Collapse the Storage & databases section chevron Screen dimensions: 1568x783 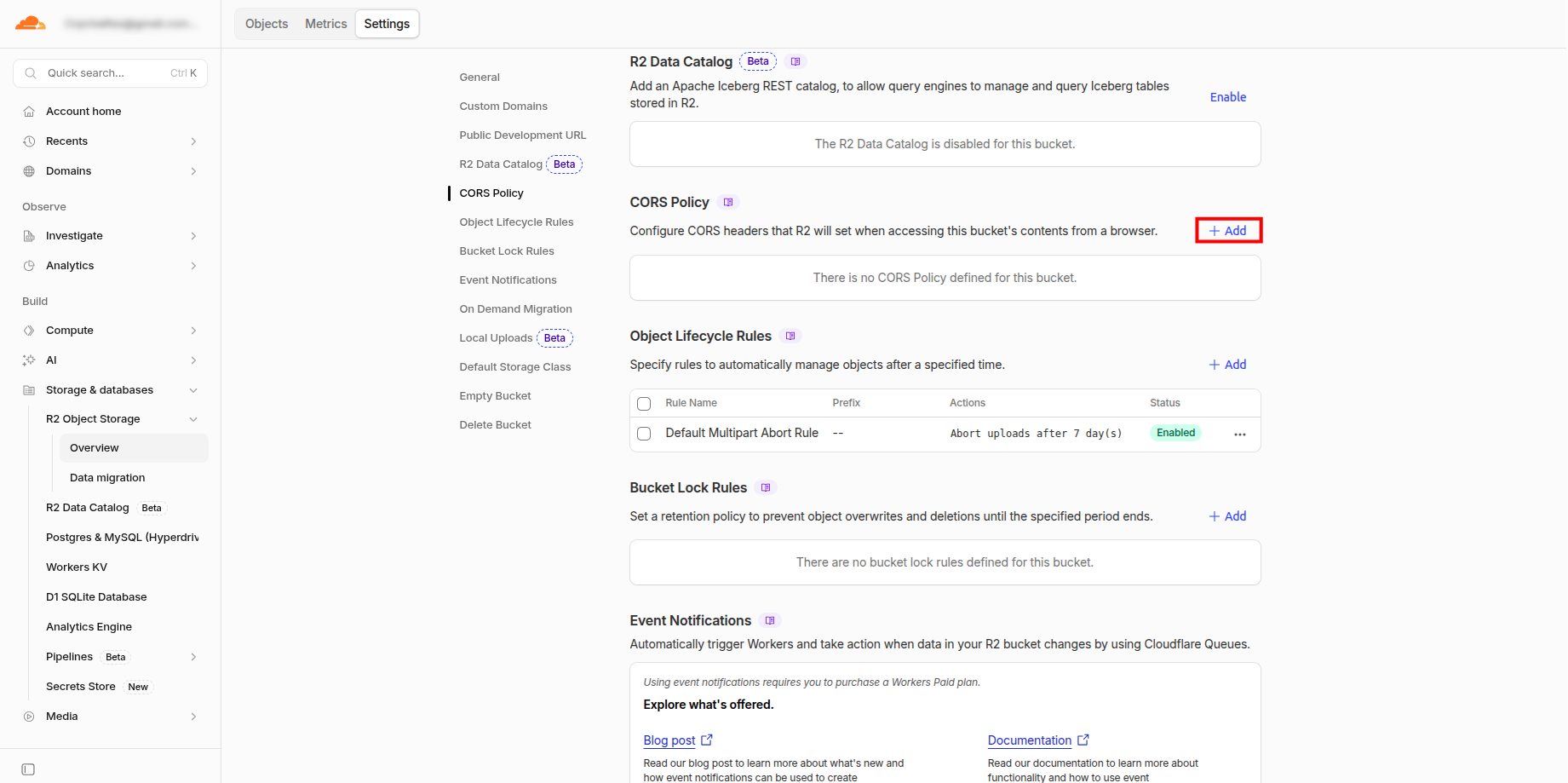coord(193,390)
